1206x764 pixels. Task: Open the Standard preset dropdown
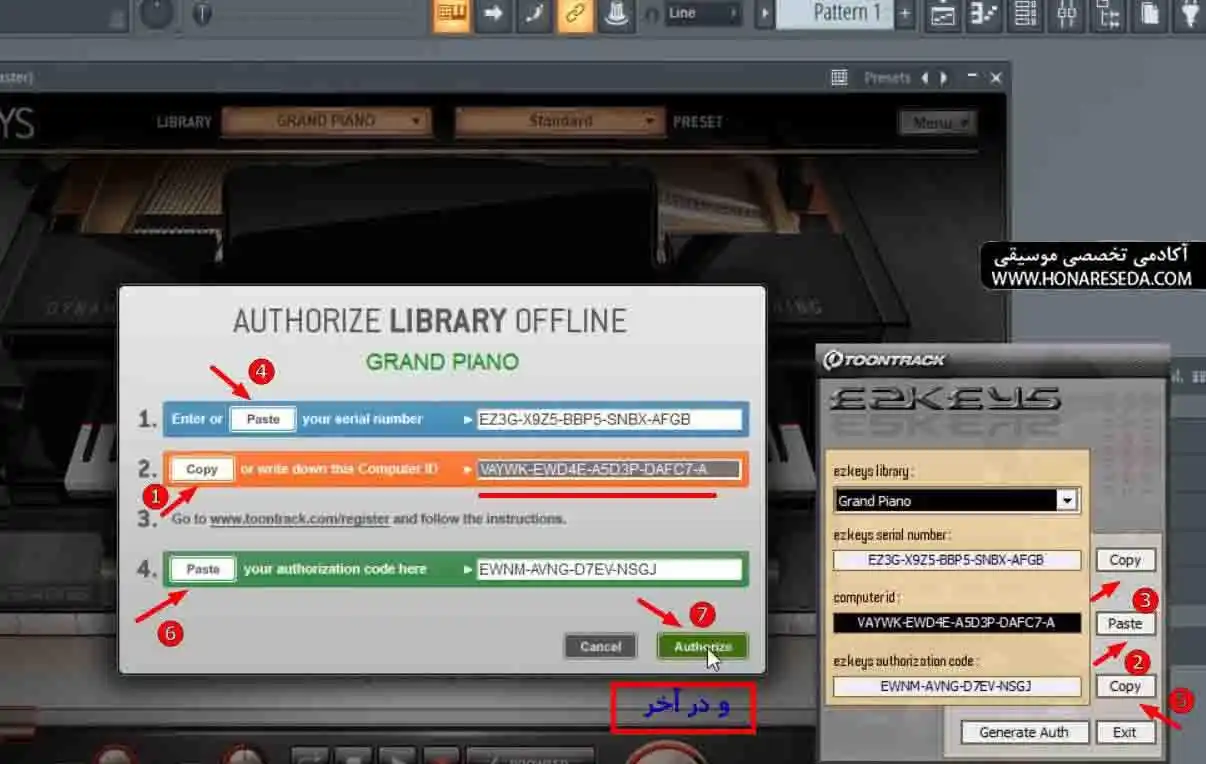tap(560, 121)
